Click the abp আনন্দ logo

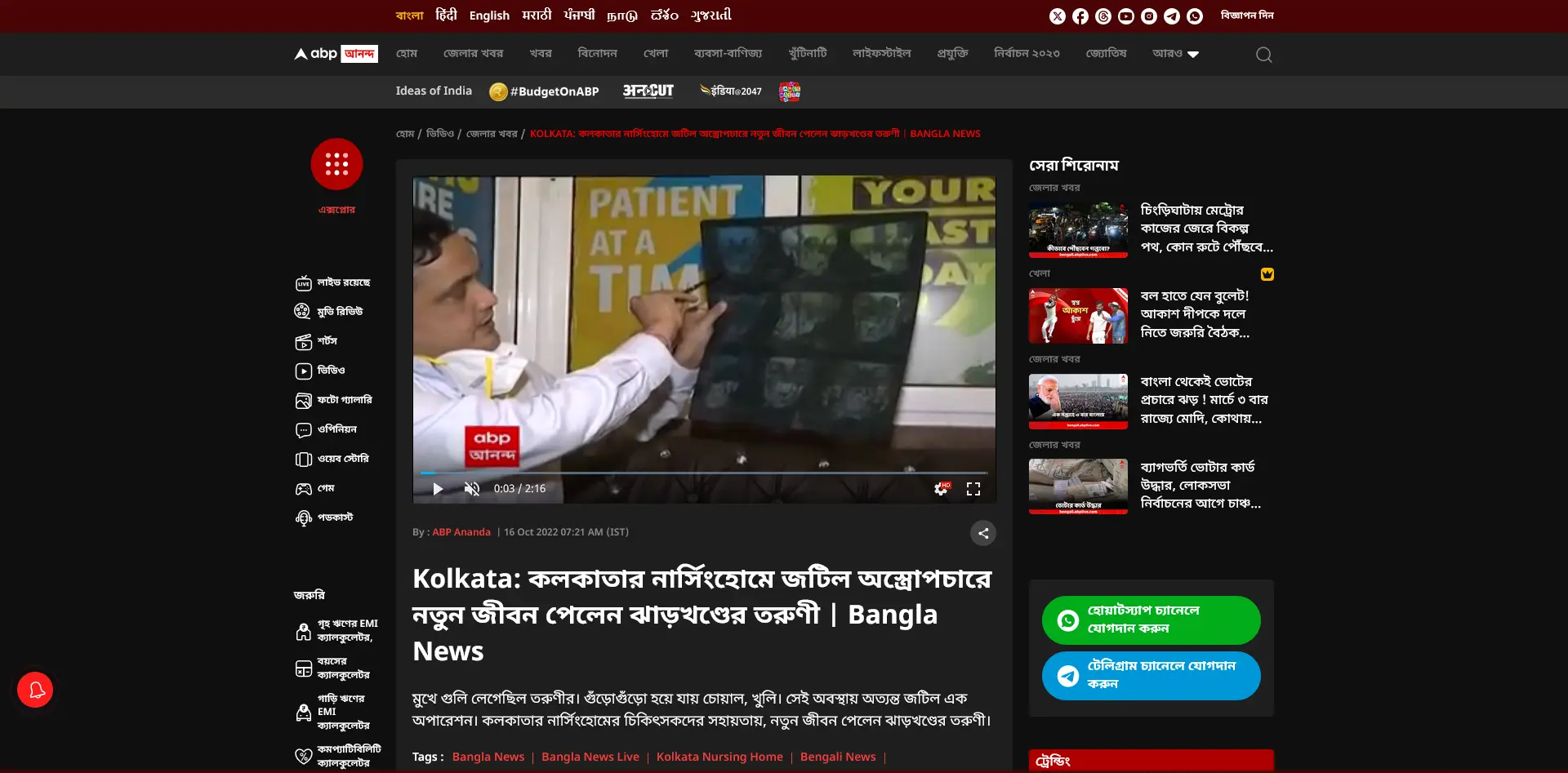(x=336, y=54)
